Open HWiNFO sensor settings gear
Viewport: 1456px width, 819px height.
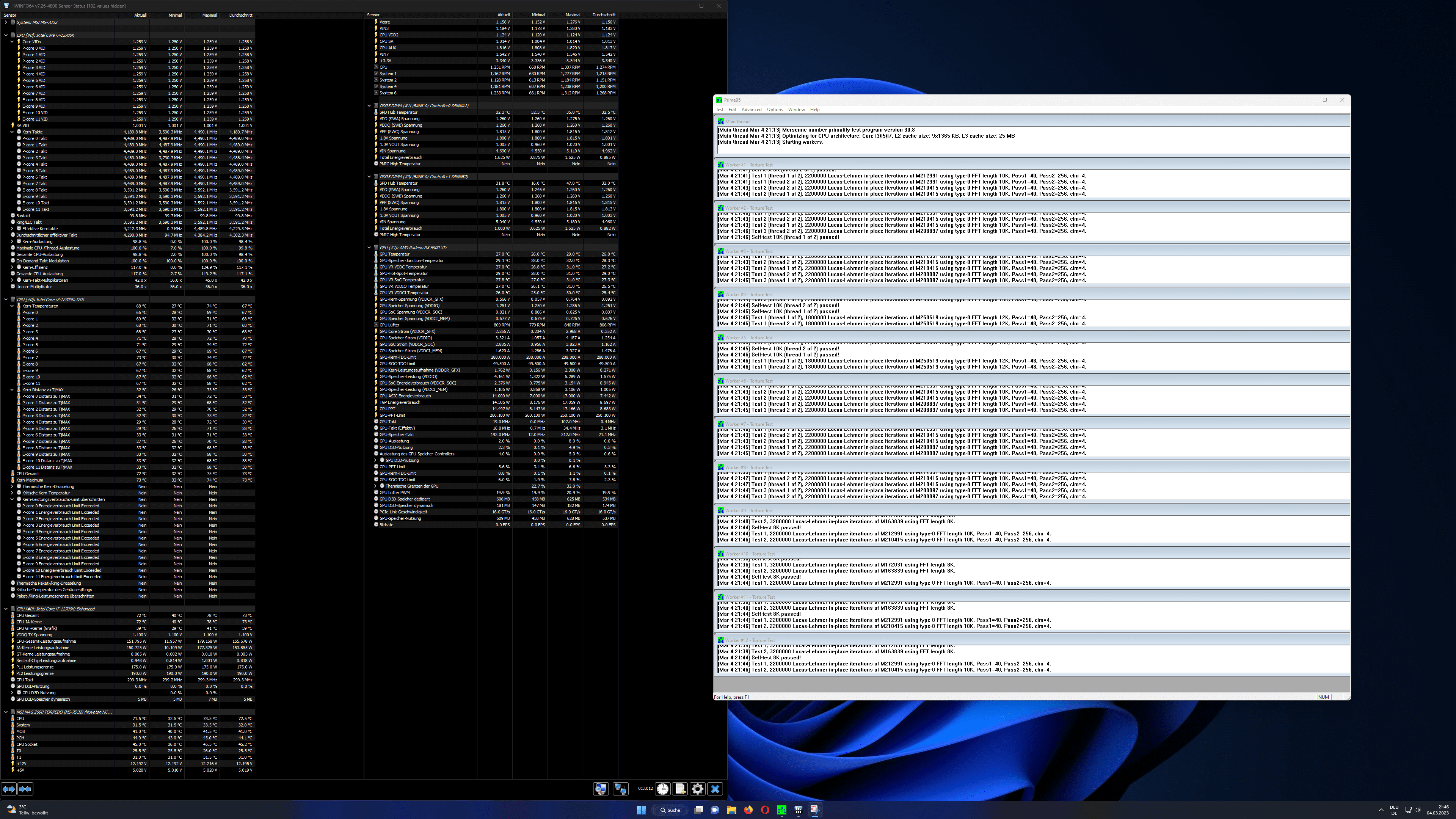tap(698, 789)
